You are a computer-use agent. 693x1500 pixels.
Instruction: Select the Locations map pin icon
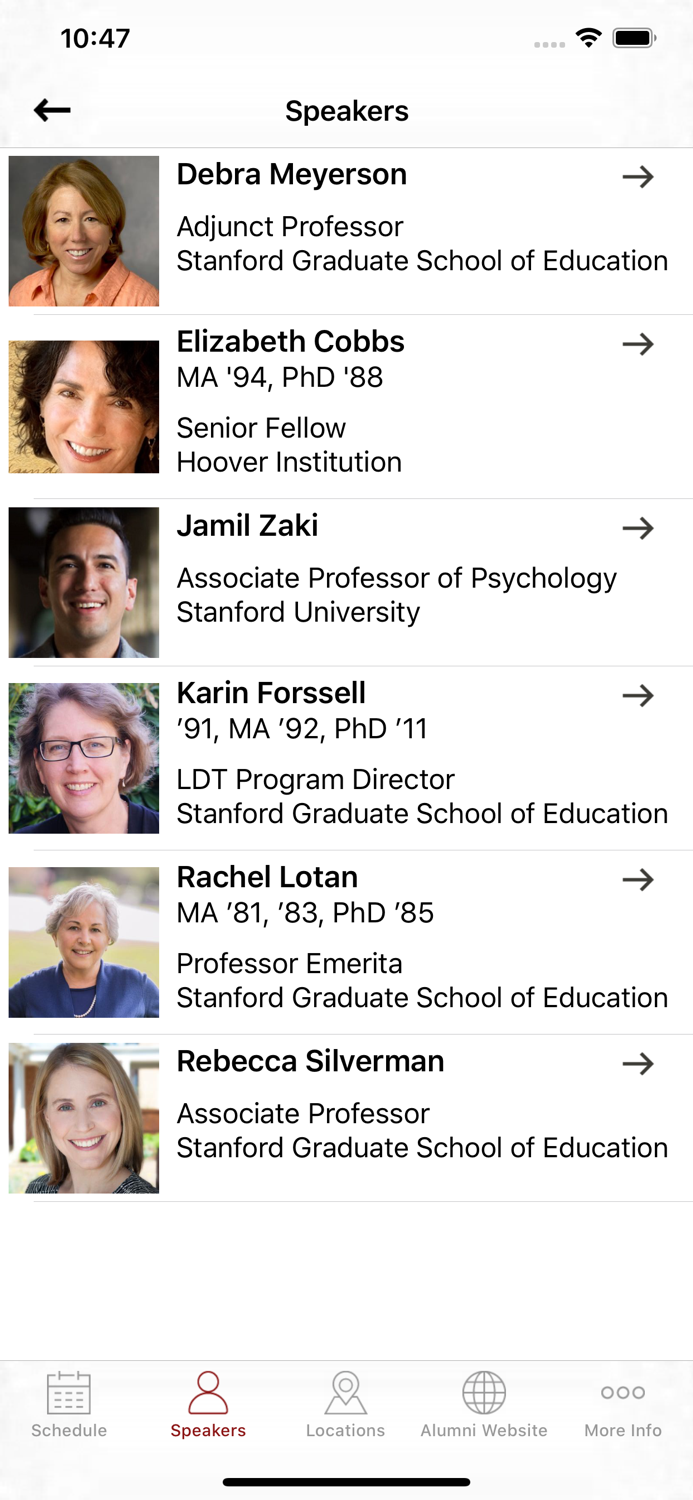click(346, 1393)
